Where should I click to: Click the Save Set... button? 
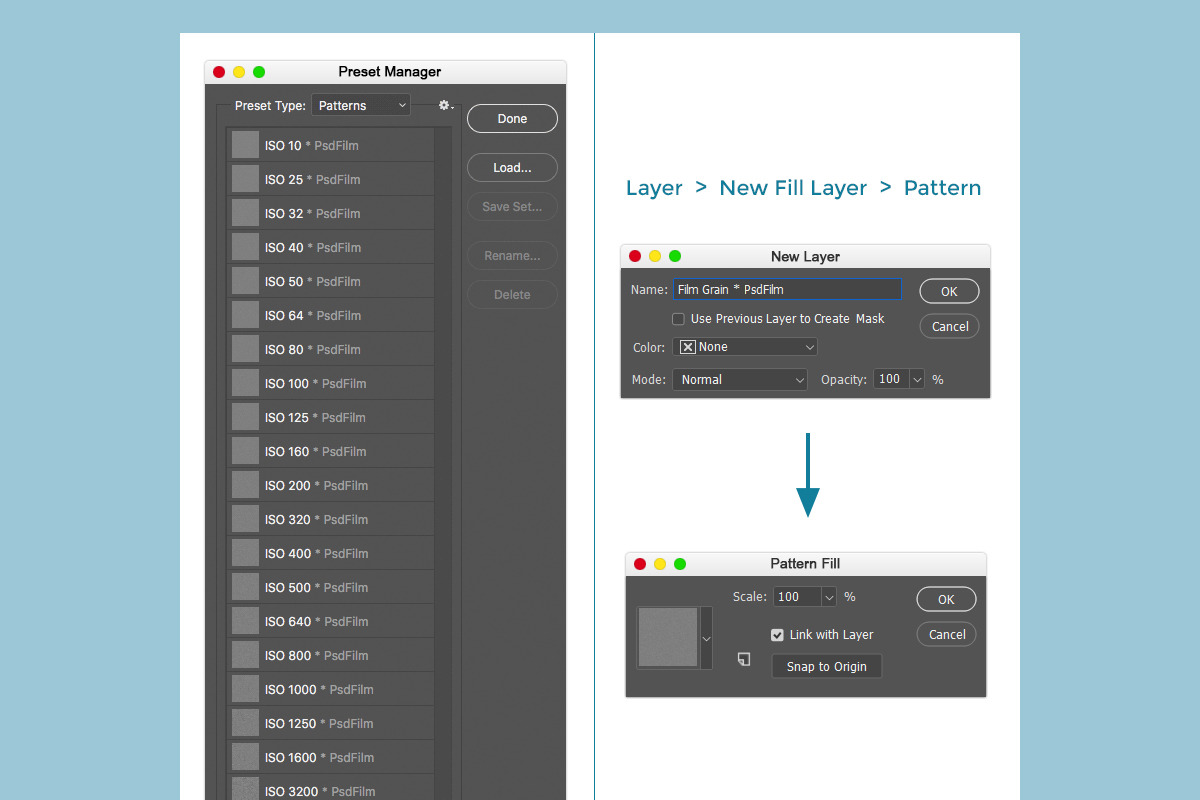(512, 207)
